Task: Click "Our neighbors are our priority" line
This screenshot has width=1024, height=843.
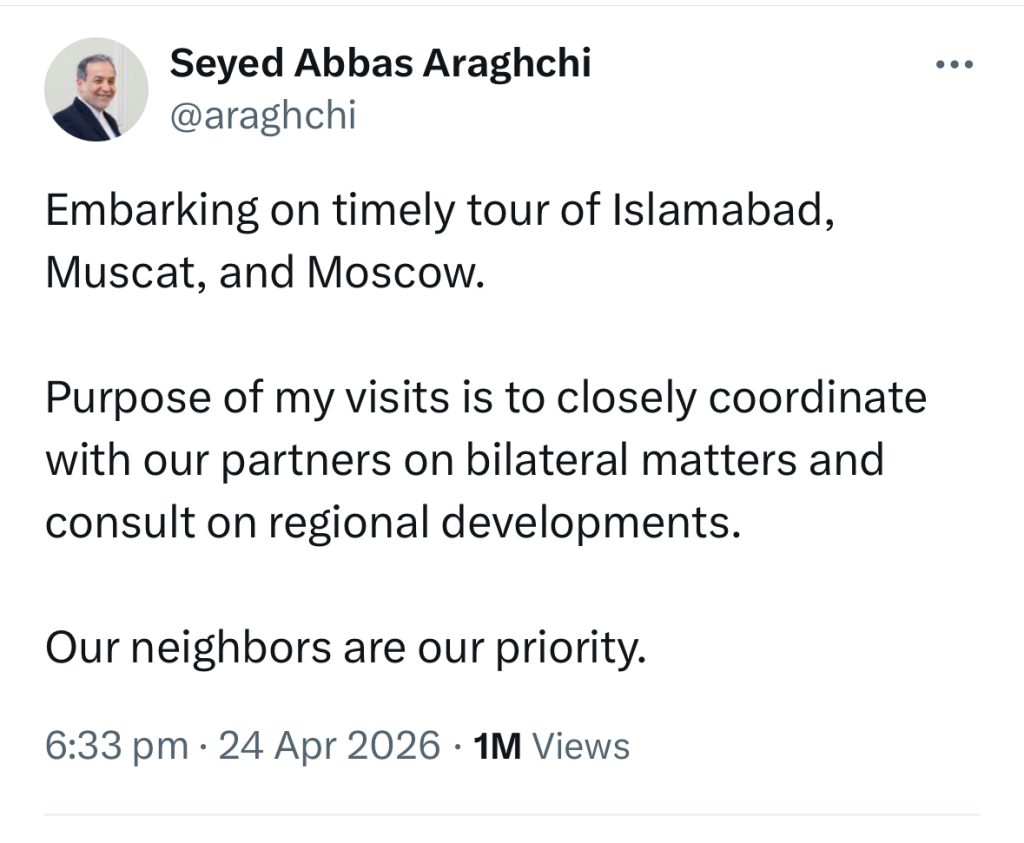Action: pos(346,650)
